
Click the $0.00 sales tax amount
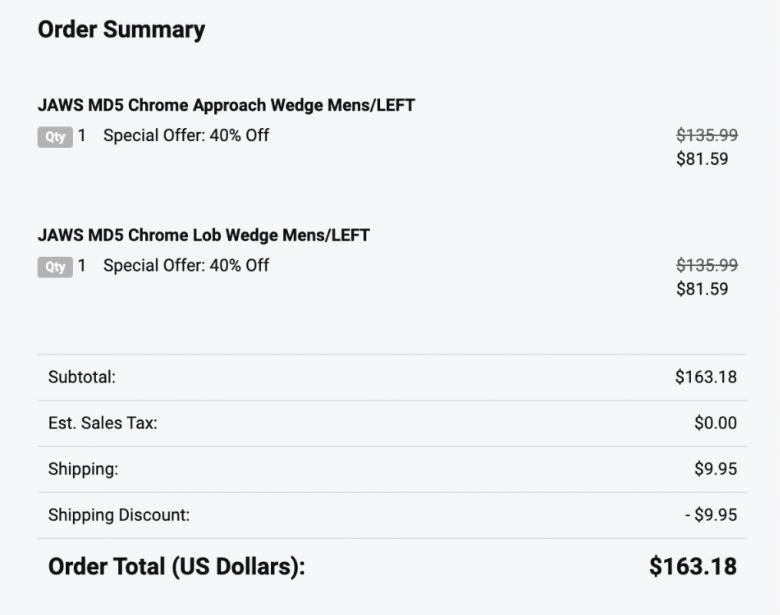(x=715, y=423)
